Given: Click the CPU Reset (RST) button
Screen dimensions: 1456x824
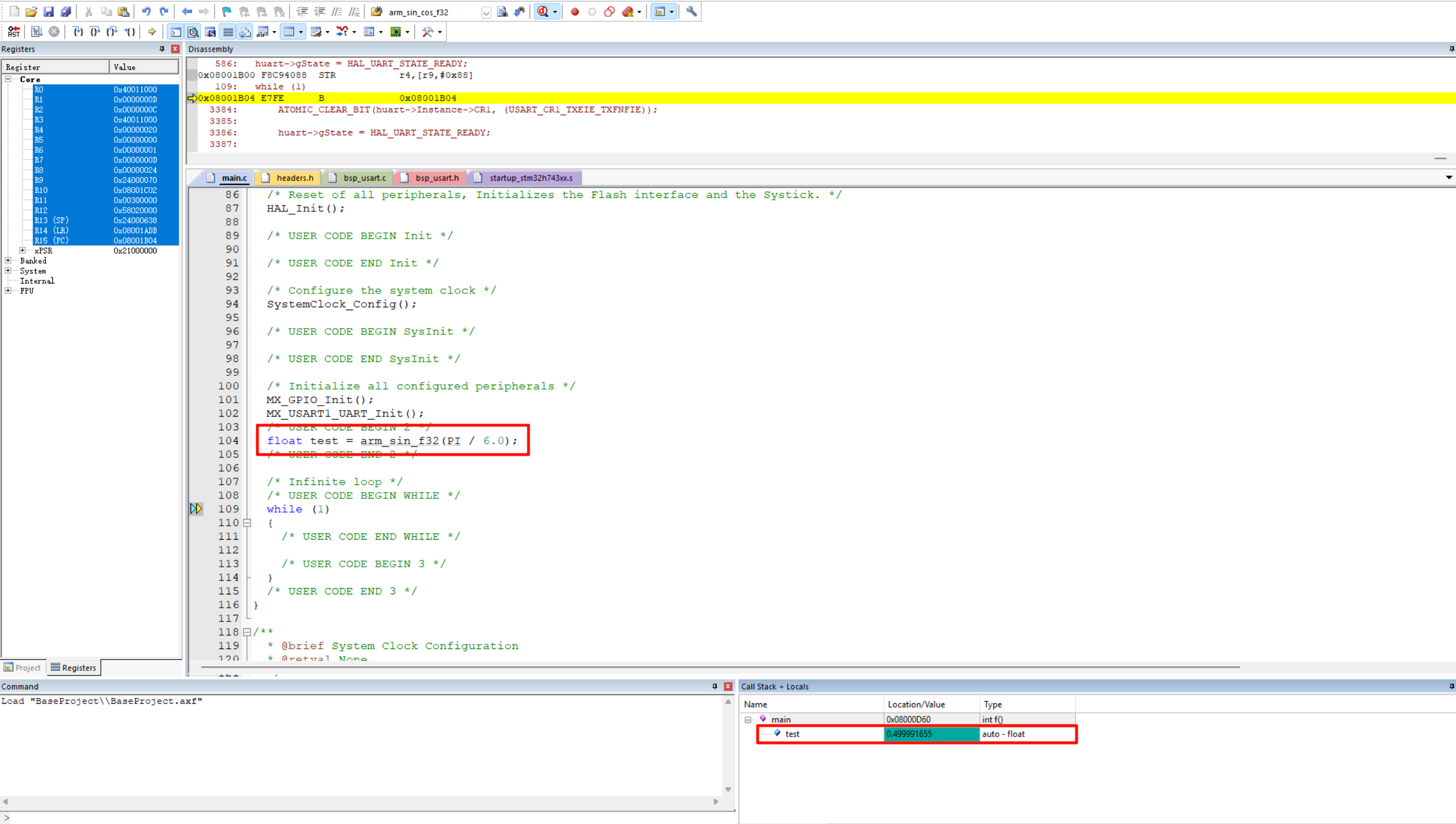Looking at the screenshot, I should [14, 32].
